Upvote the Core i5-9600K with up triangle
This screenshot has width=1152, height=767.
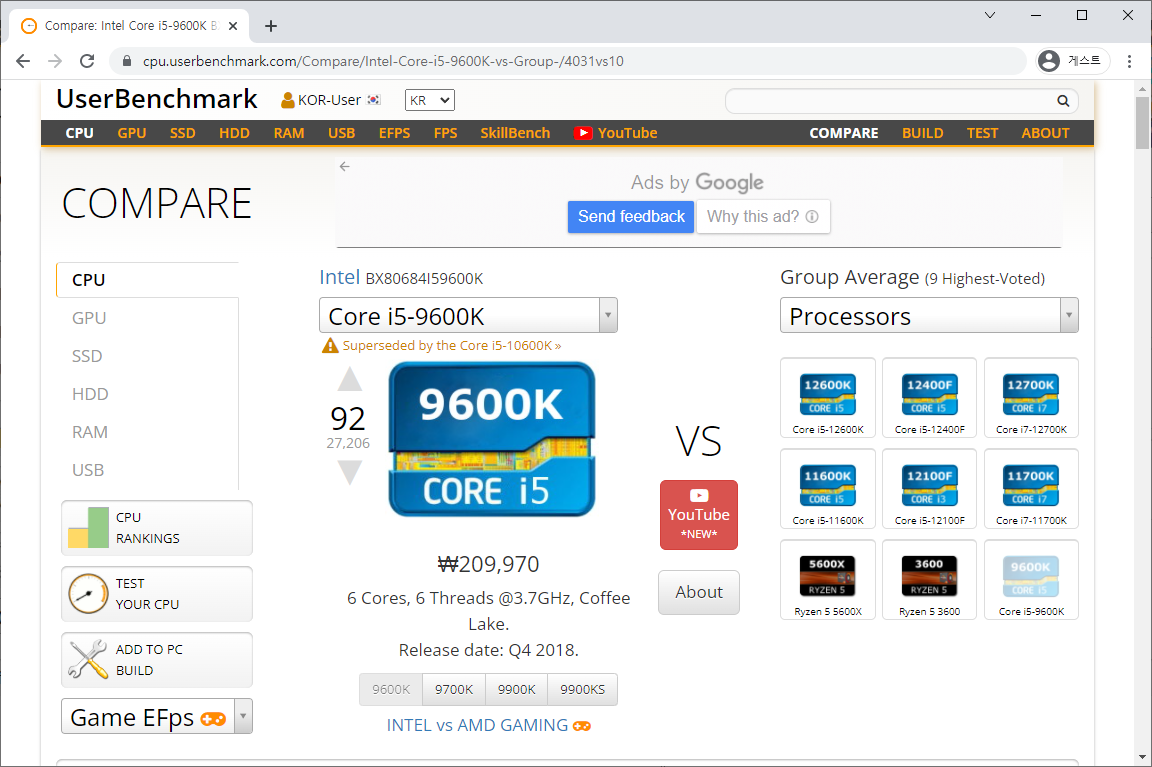350,379
